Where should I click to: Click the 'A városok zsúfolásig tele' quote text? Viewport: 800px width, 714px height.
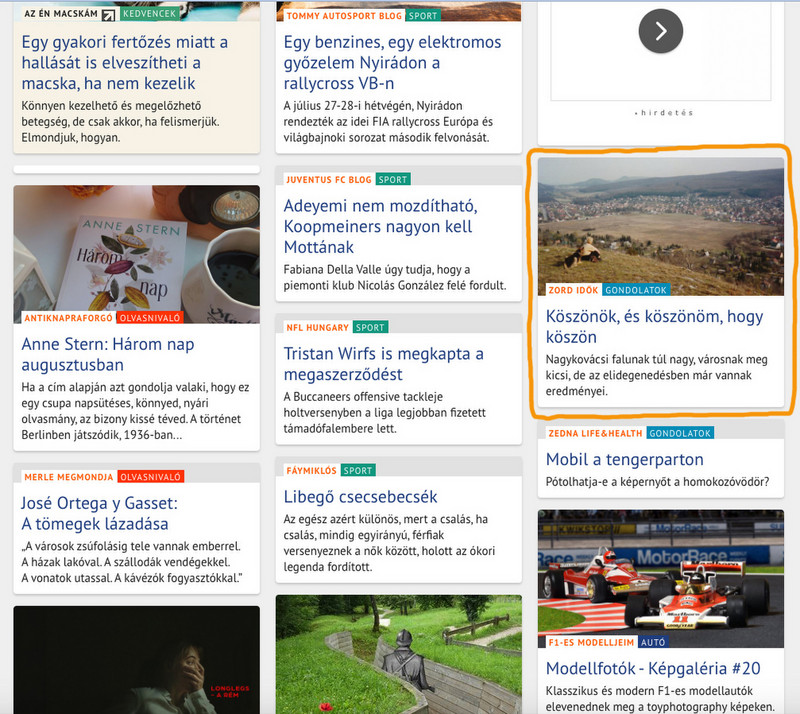pos(132,562)
